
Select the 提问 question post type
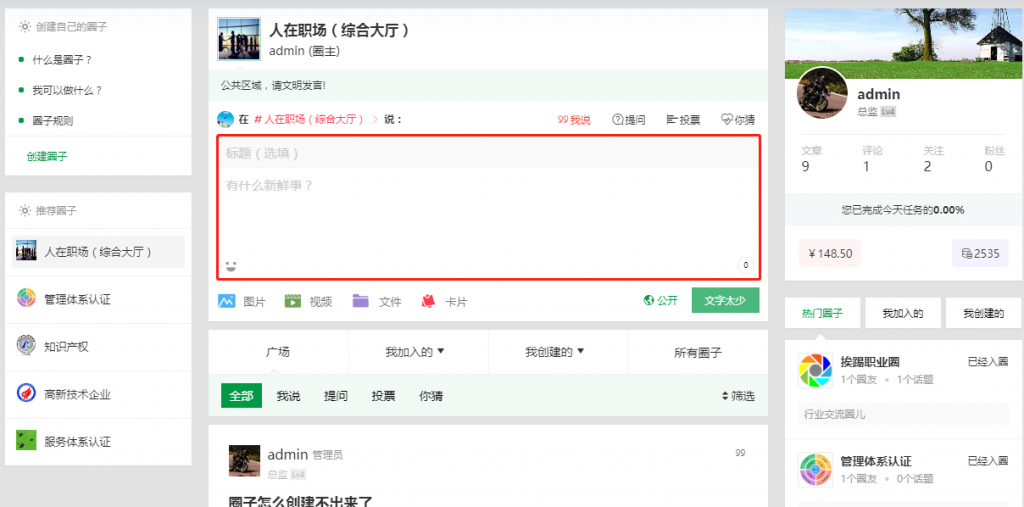click(x=628, y=120)
